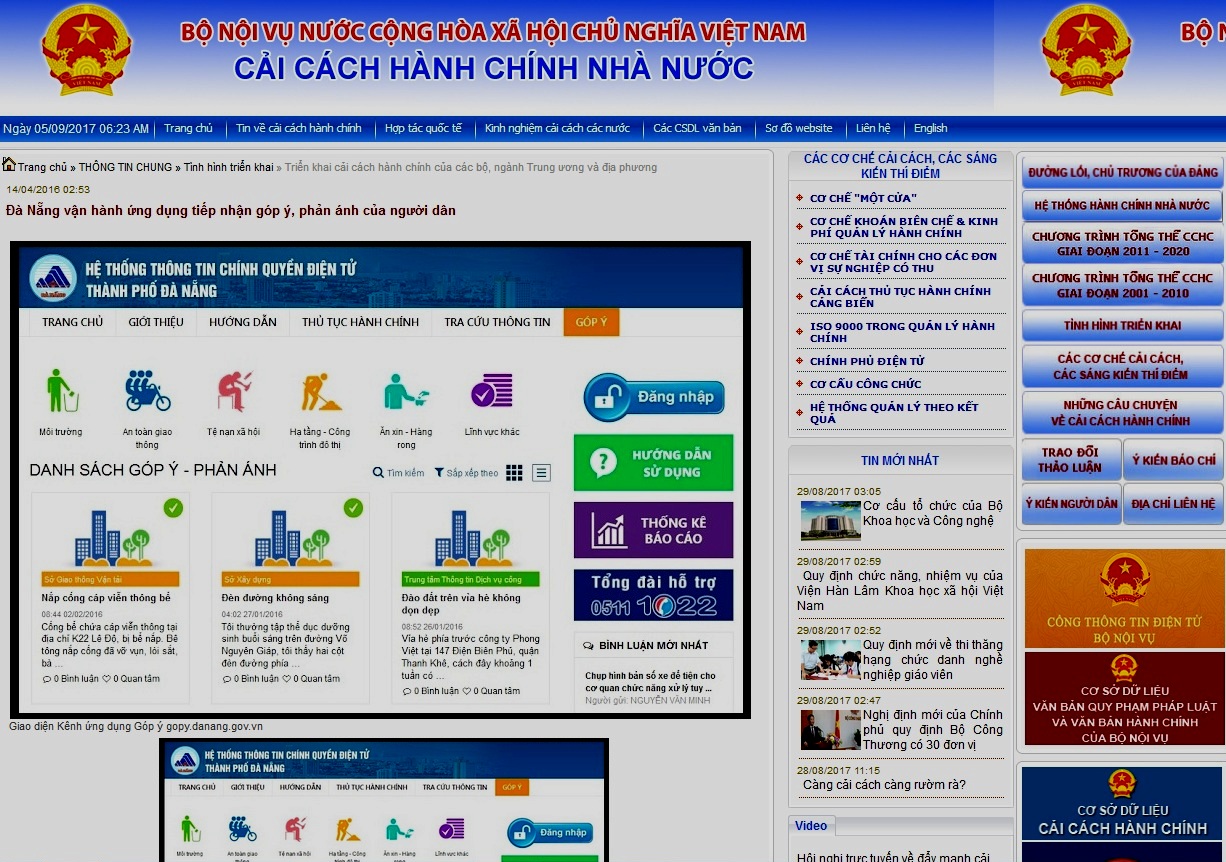Screen dimensions: 1226x862
Task: Open CHÍNH PHỦ ĐIỆN TỬ link
Action: (x=867, y=361)
